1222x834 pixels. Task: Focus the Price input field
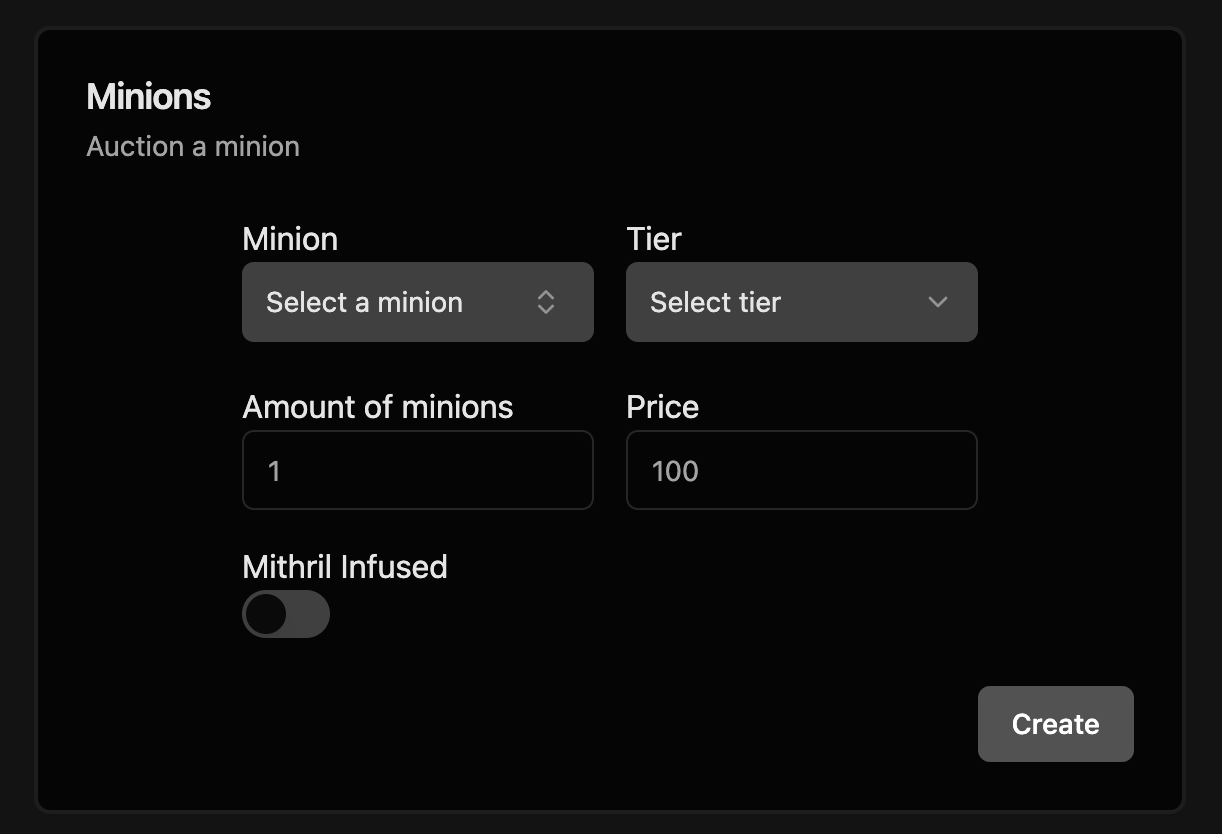point(801,470)
